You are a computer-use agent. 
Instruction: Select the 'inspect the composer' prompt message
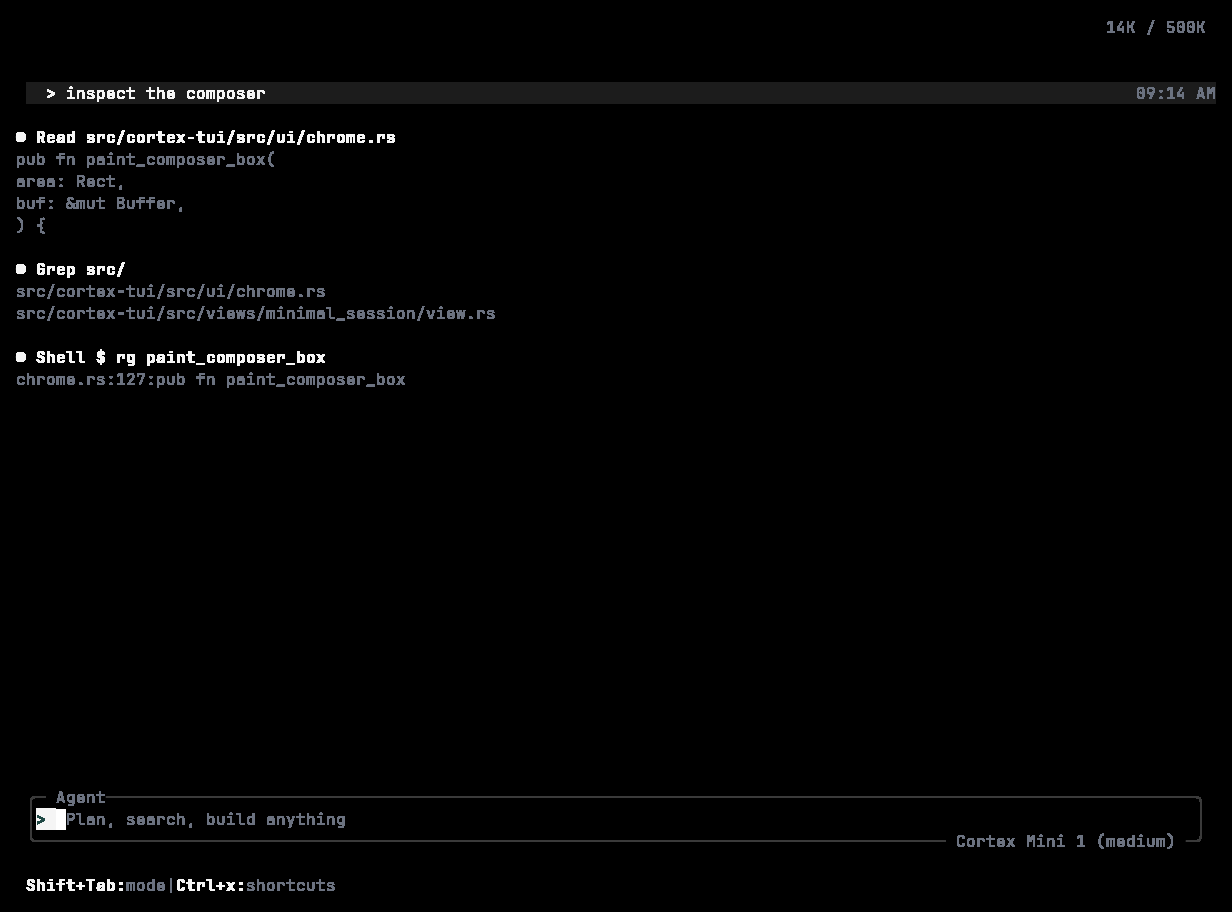(621, 93)
